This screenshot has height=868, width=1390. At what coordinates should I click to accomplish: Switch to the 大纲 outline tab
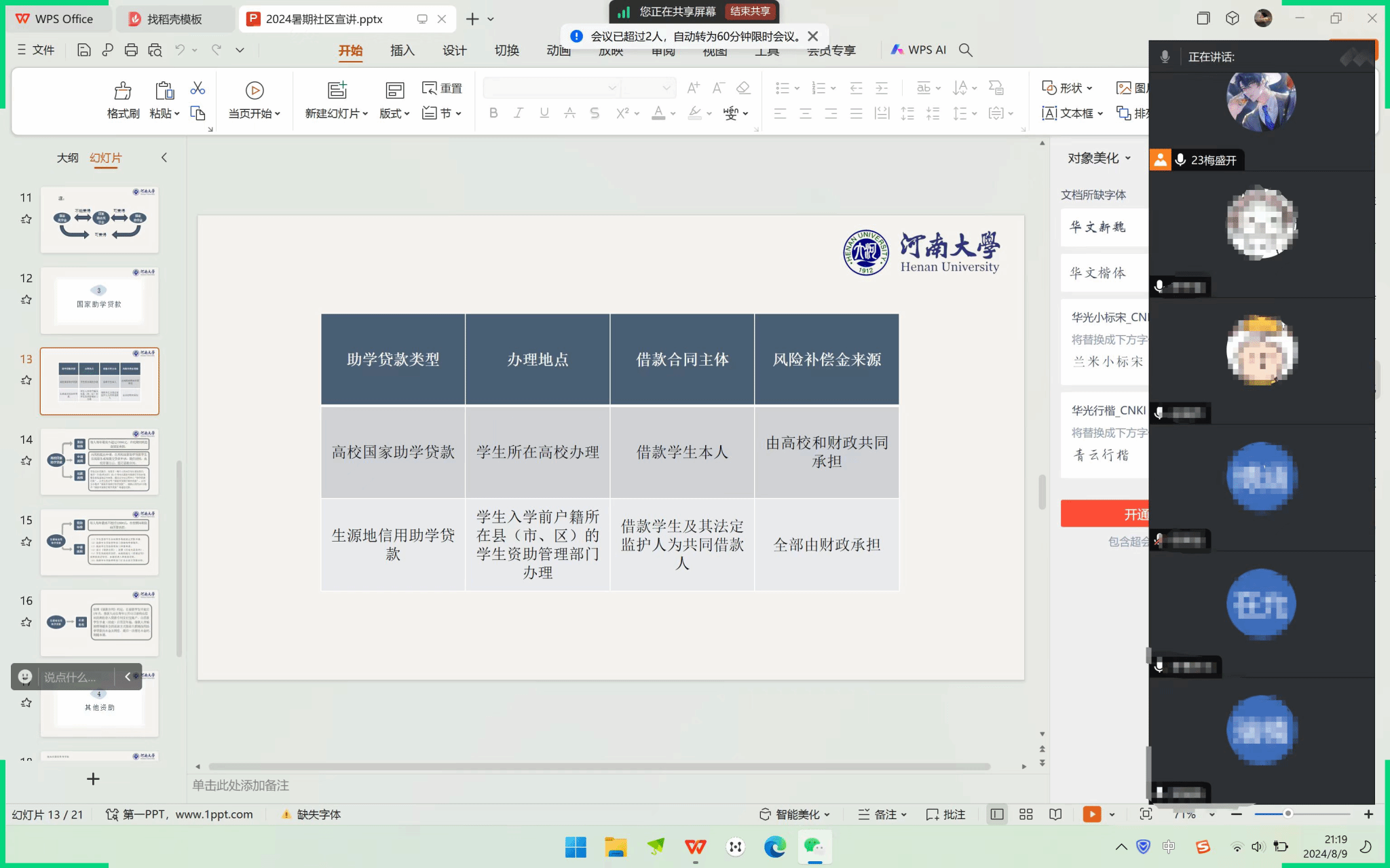coord(67,158)
